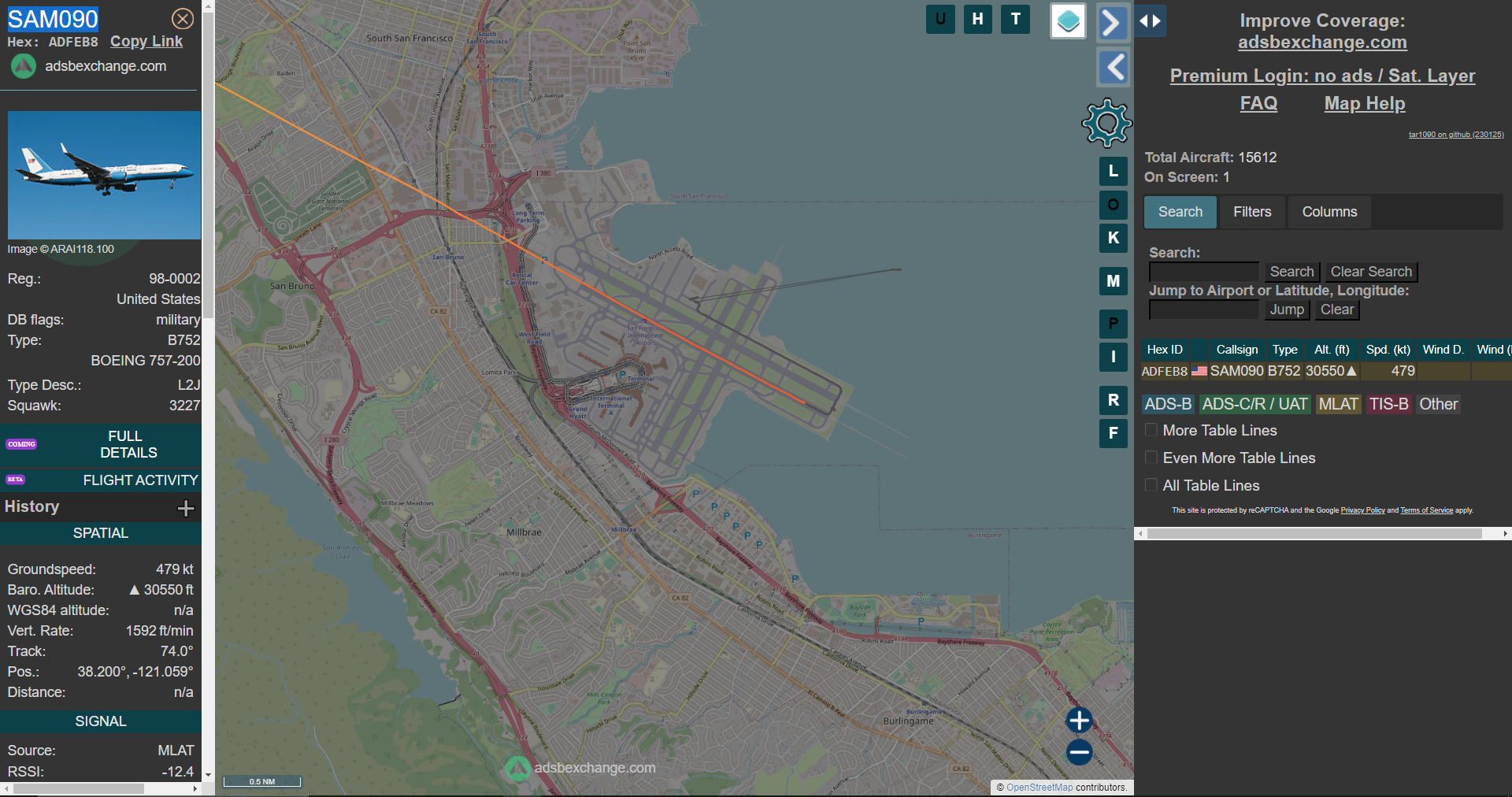Toggle the MLAT source filter
Screen dimensions: 1512x797
click(1338, 404)
